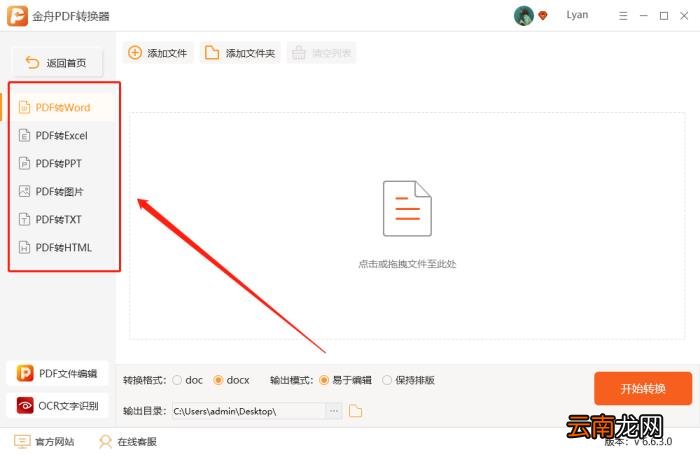Maximize the converter window
The width and height of the screenshot is (700, 455).
(664, 16)
